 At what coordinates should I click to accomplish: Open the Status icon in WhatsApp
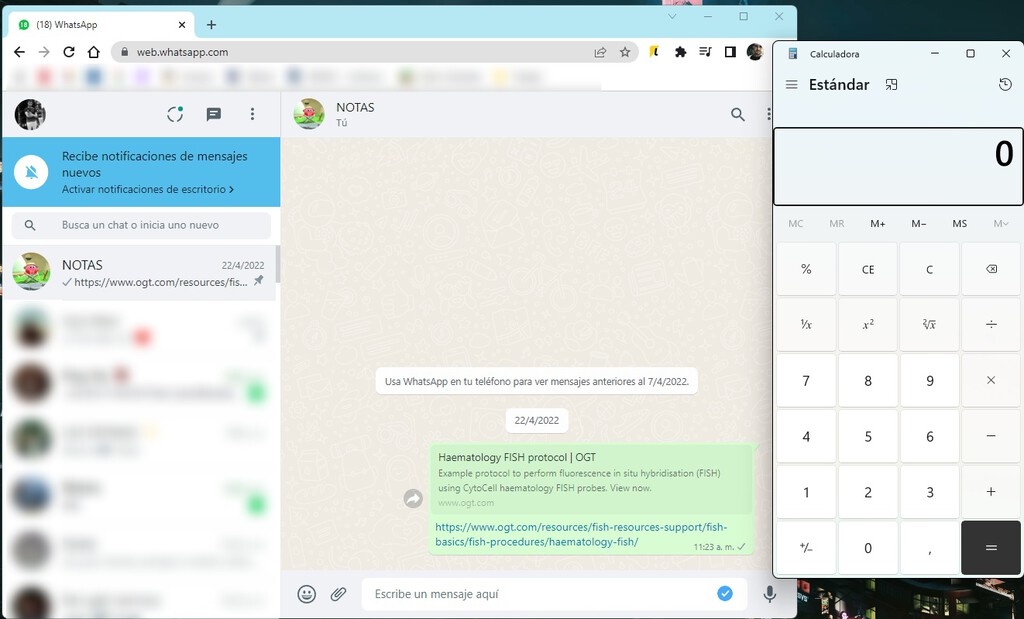click(175, 114)
